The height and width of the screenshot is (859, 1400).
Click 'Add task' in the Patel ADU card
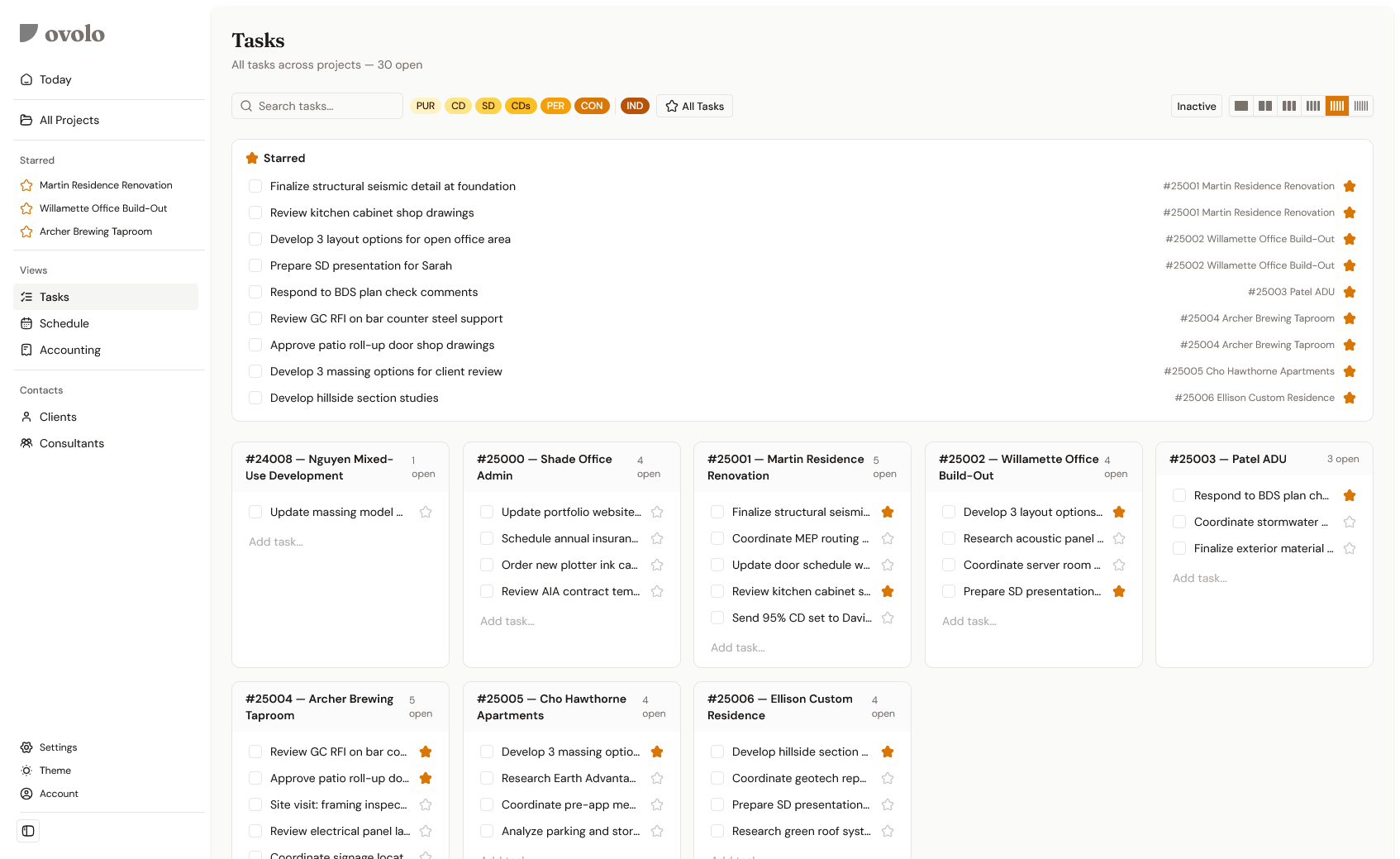click(1200, 578)
